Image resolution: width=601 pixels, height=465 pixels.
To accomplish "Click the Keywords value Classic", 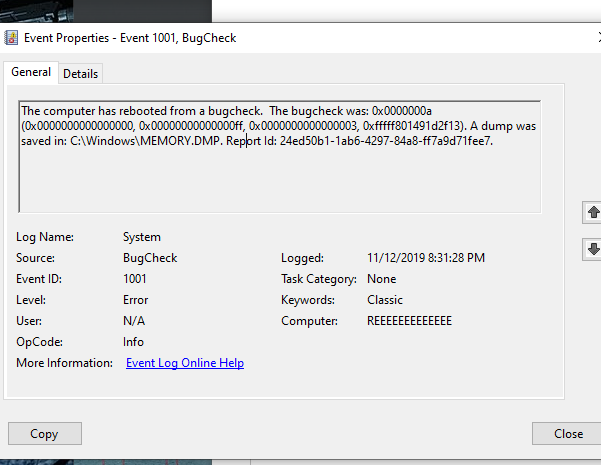I will coord(385,300).
